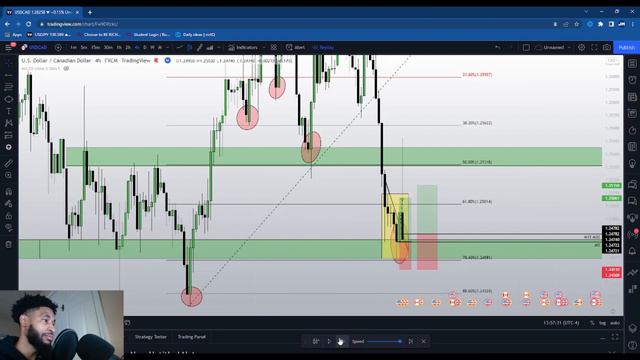The width and height of the screenshot is (640, 360).
Task: Select the 15m timeframe
Action: click(96, 47)
